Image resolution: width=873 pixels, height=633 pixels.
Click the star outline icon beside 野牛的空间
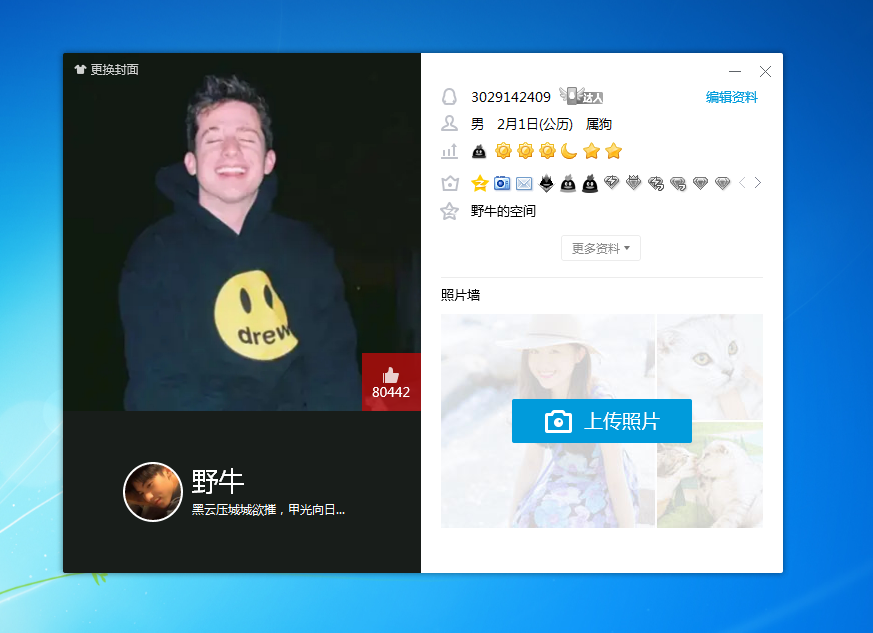[449, 211]
